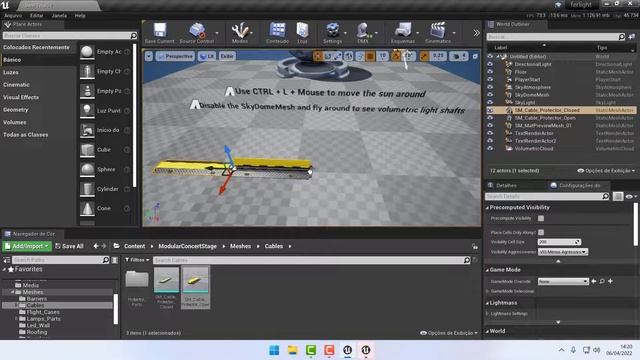Viewport: 640px width, 360px height.
Task: Toggle grid snapping orange button in viewport
Action: click(370, 56)
